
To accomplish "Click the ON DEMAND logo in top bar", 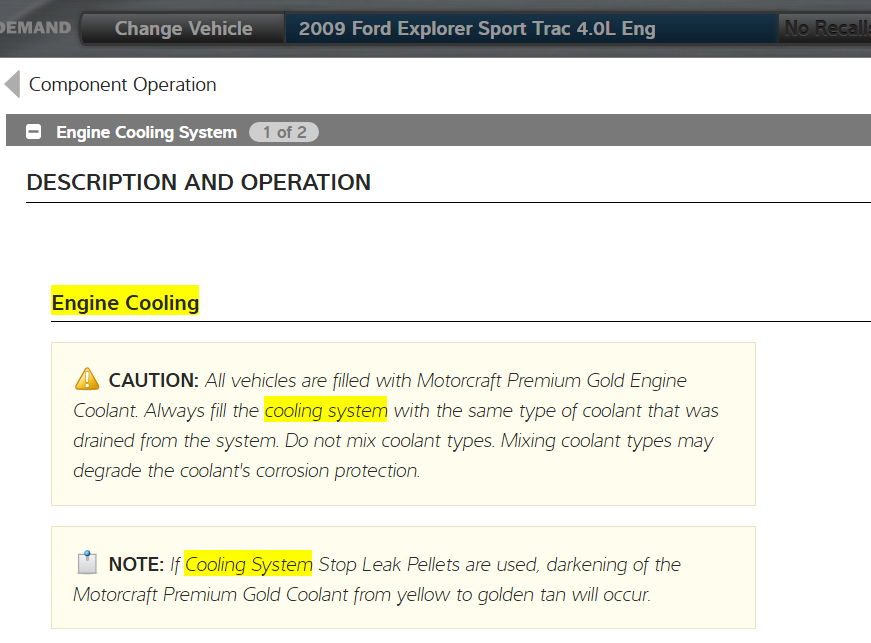I will tap(36, 28).
